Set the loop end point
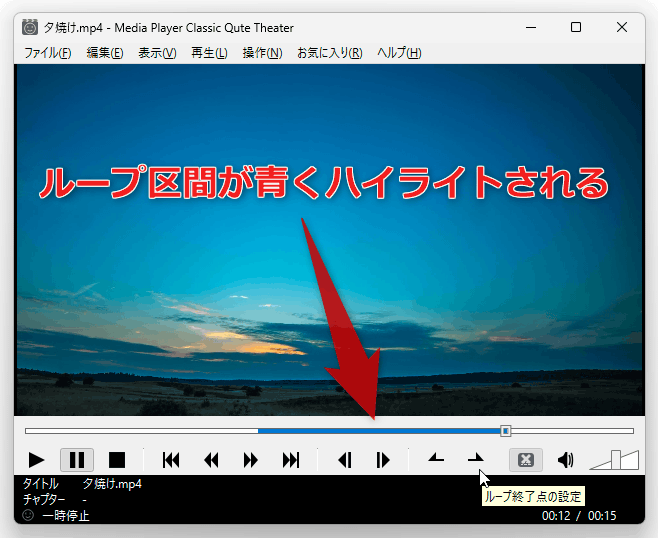The width and height of the screenshot is (658, 538). click(476, 459)
